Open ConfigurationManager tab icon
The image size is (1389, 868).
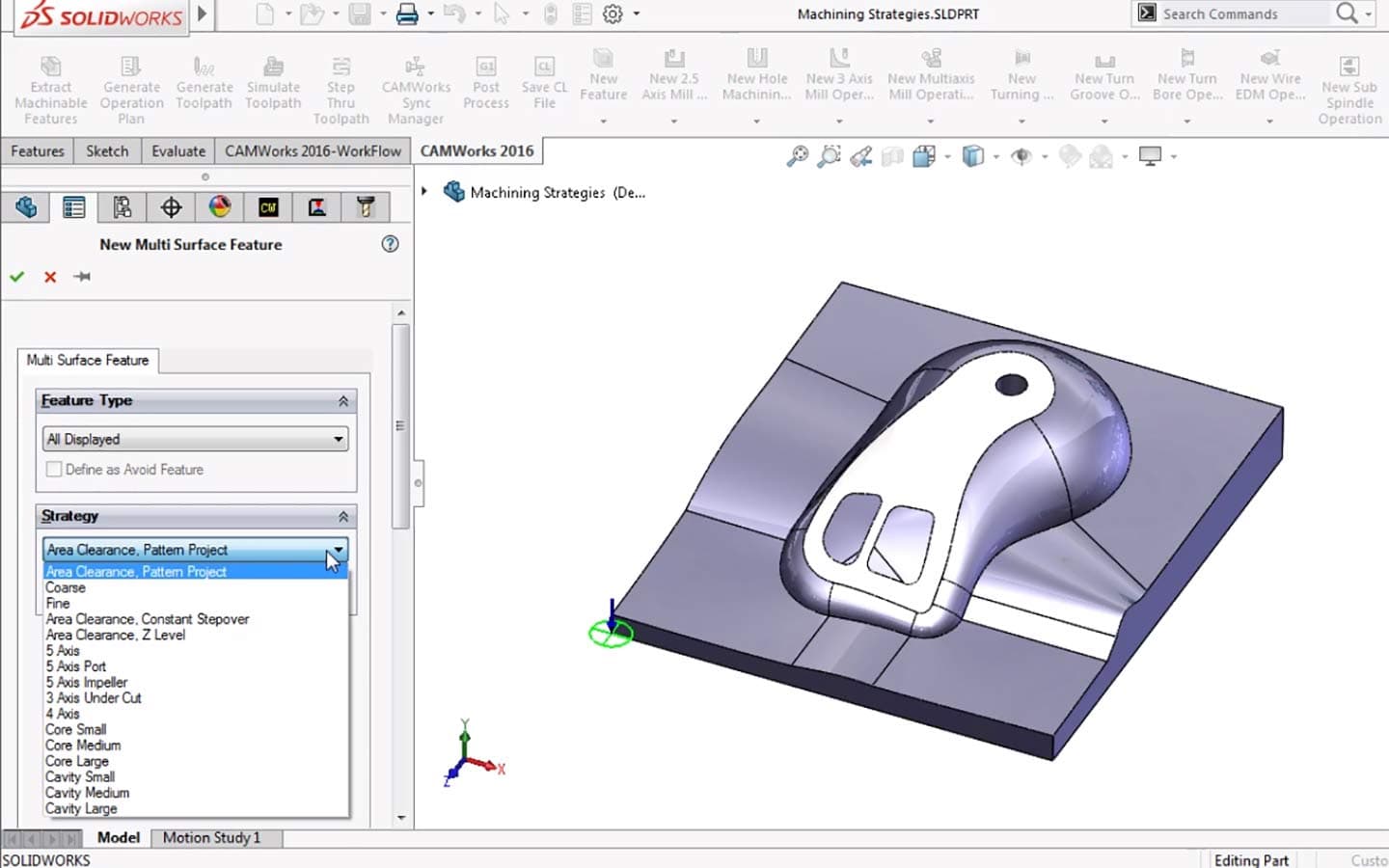[x=123, y=207]
